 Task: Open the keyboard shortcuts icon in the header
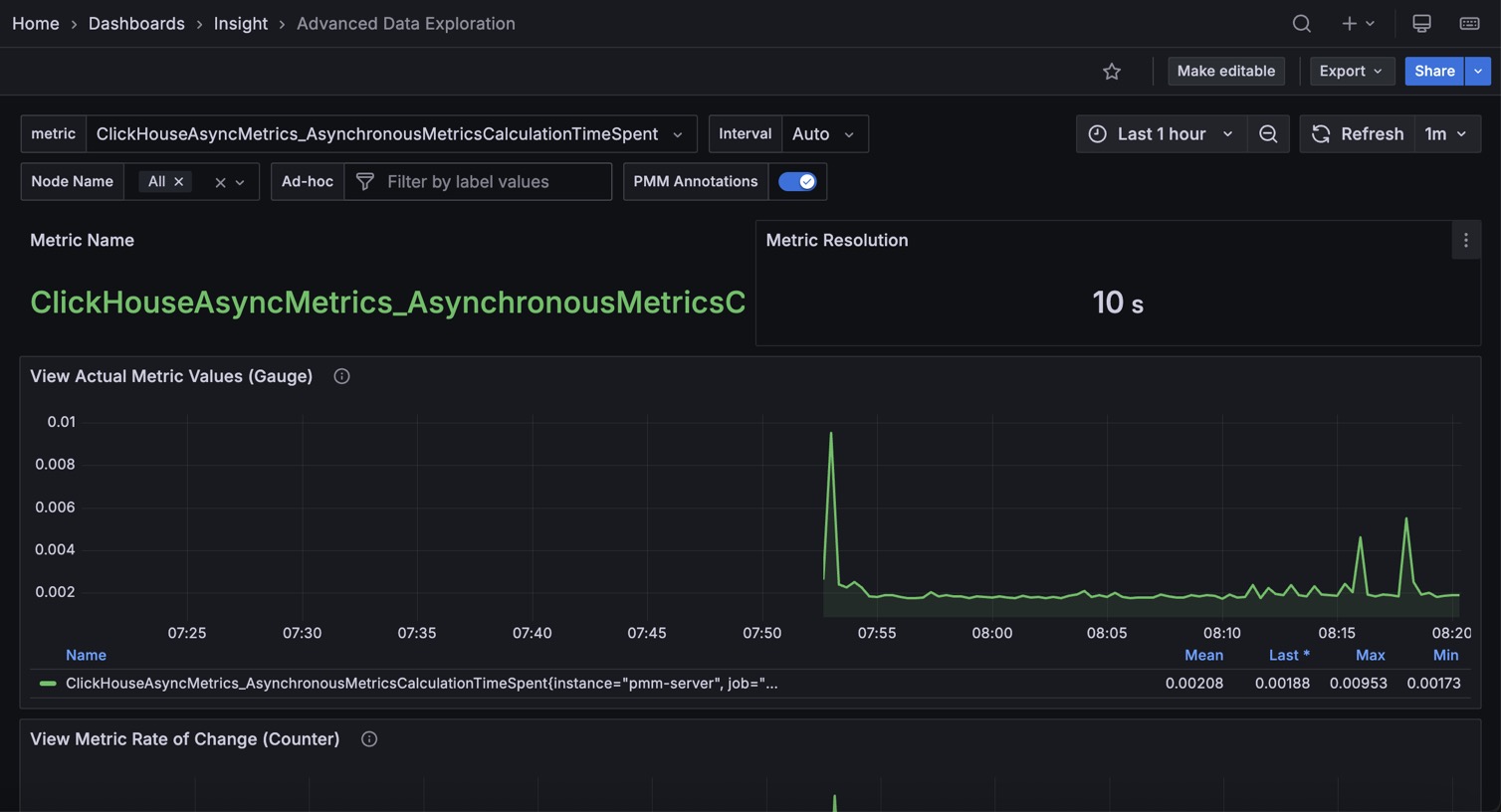tap(1469, 23)
